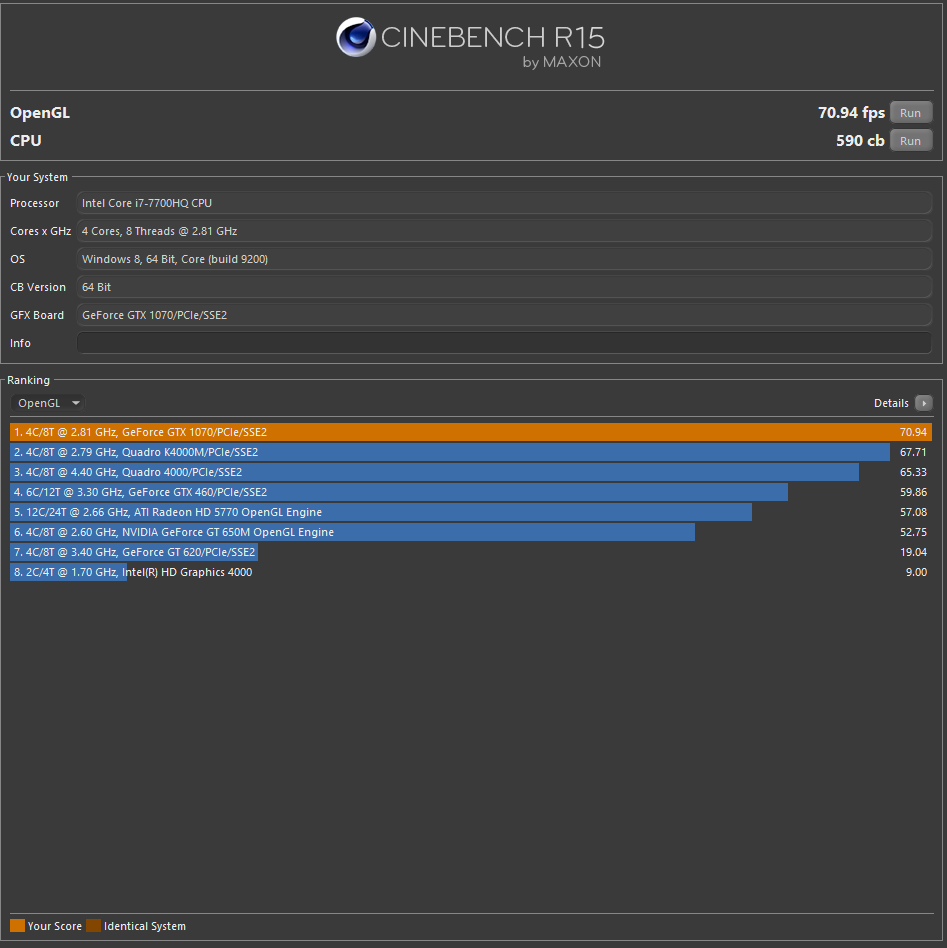Run the OpenGL benchmark
Screen dimensions: 947x948
coord(911,113)
